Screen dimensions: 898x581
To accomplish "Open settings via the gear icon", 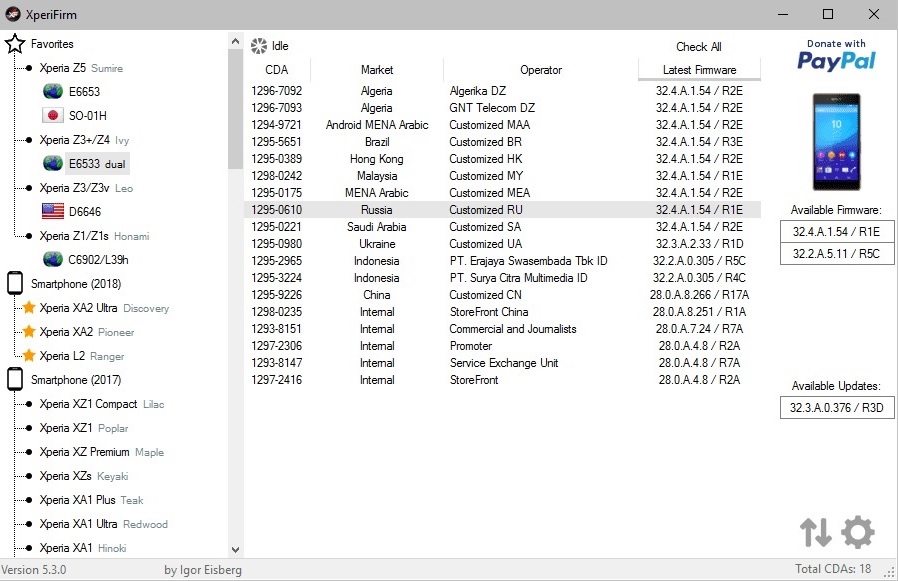I will [x=857, y=532].
